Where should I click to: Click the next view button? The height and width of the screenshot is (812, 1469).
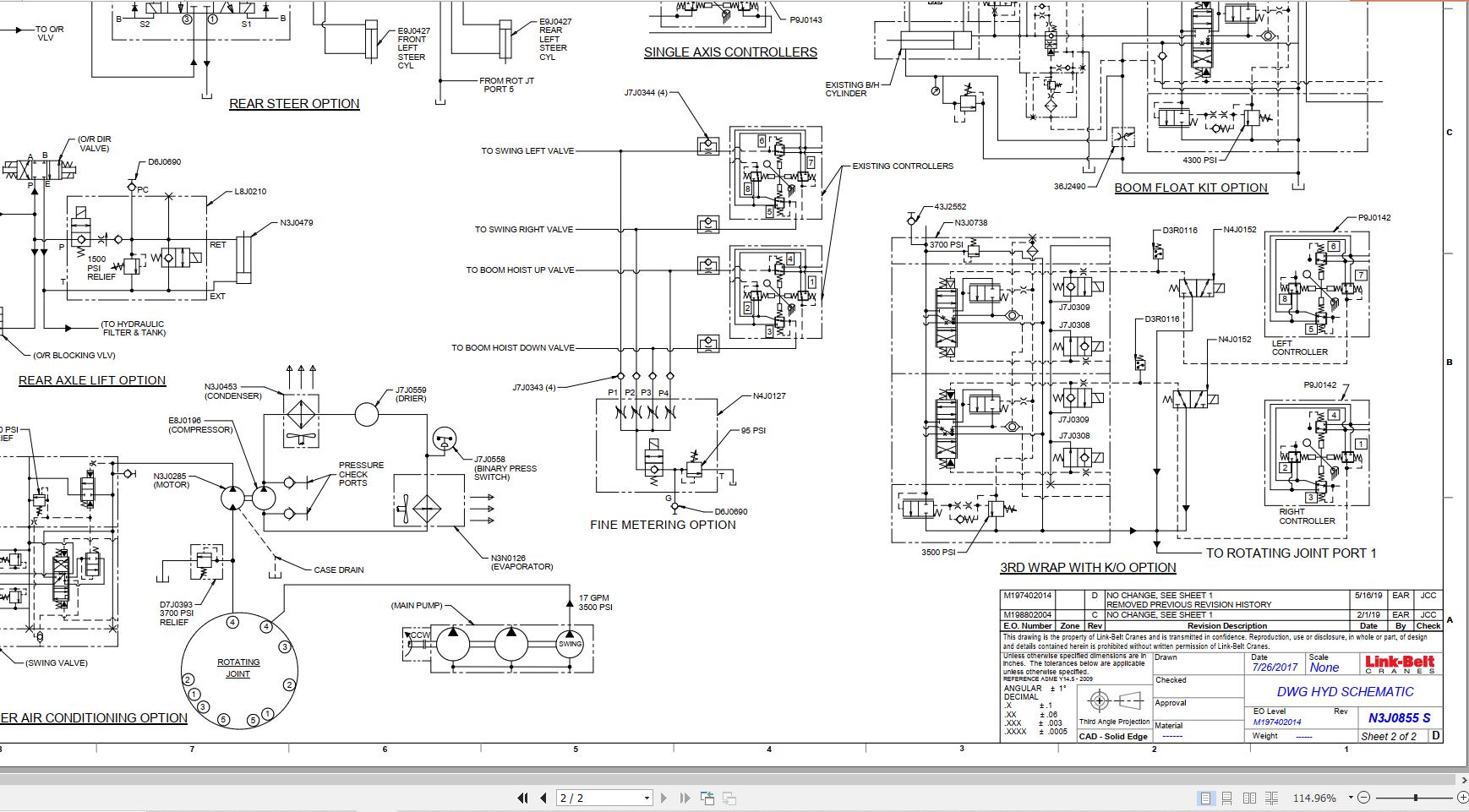(x=729, y=798)
